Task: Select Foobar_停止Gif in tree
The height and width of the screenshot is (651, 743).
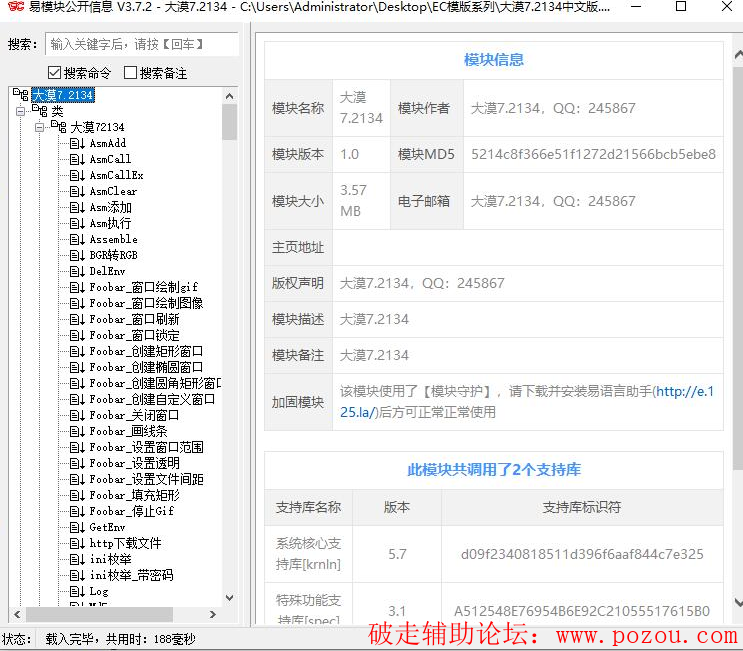Action: pyautogui.click(x=132, y=511)
